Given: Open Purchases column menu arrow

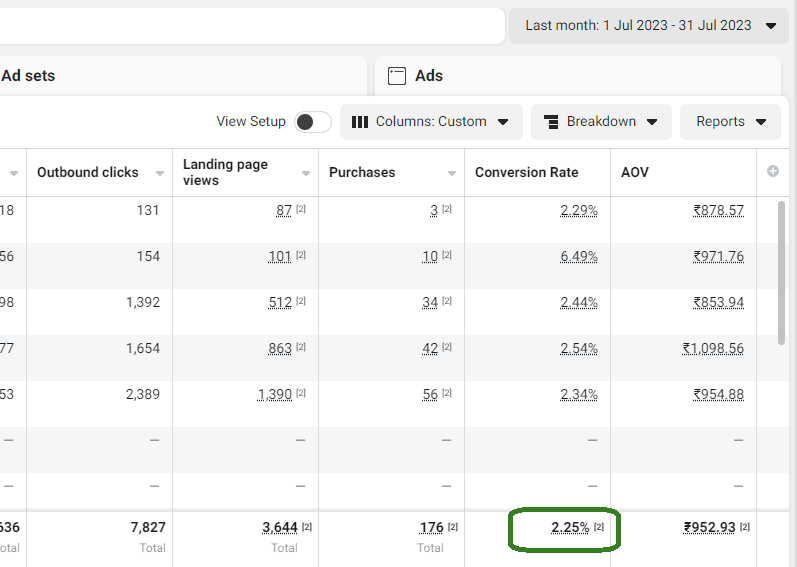Looking at the screenshot, I should coord(452,173).
